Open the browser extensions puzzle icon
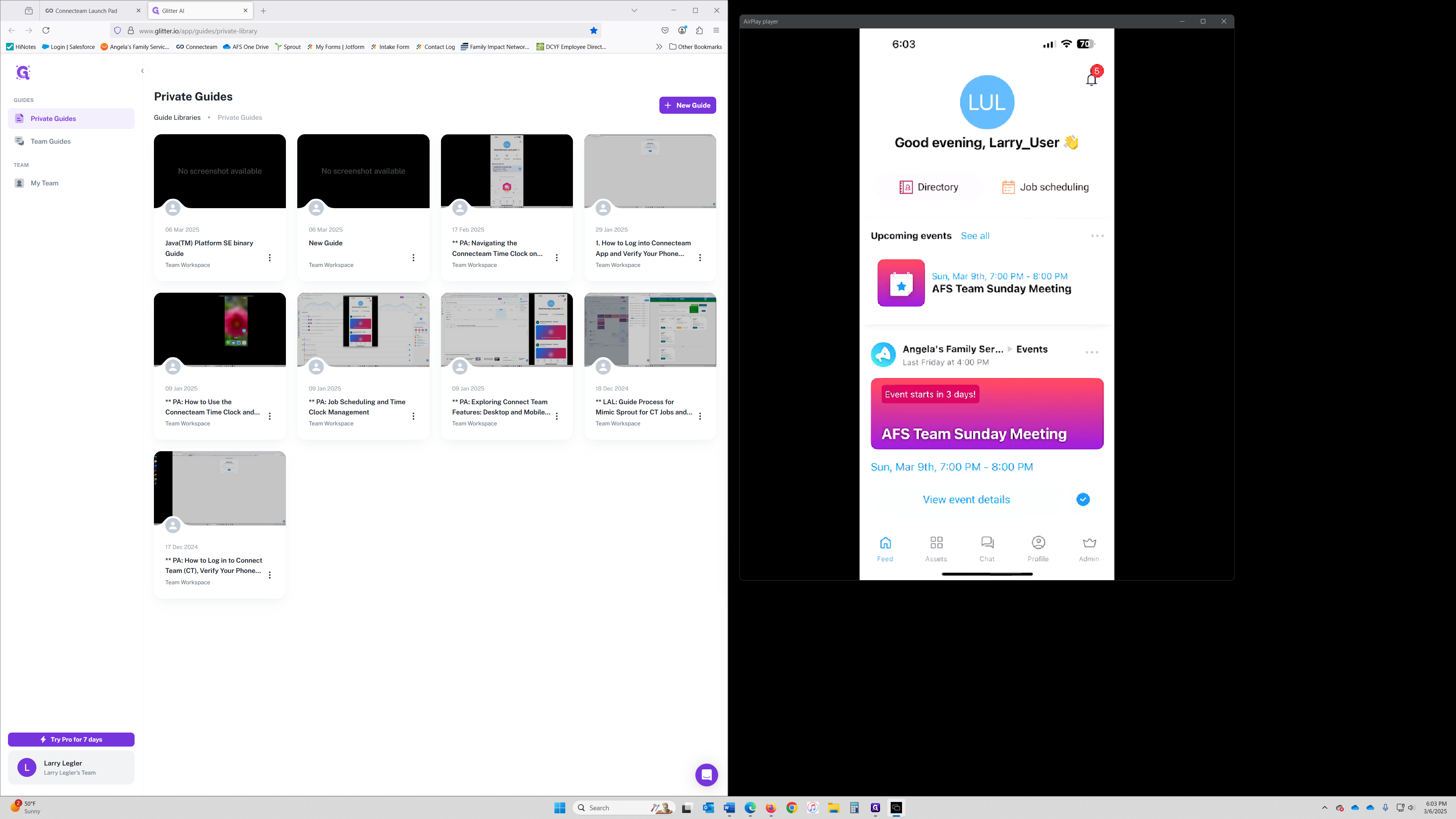 tap(699, 30)
